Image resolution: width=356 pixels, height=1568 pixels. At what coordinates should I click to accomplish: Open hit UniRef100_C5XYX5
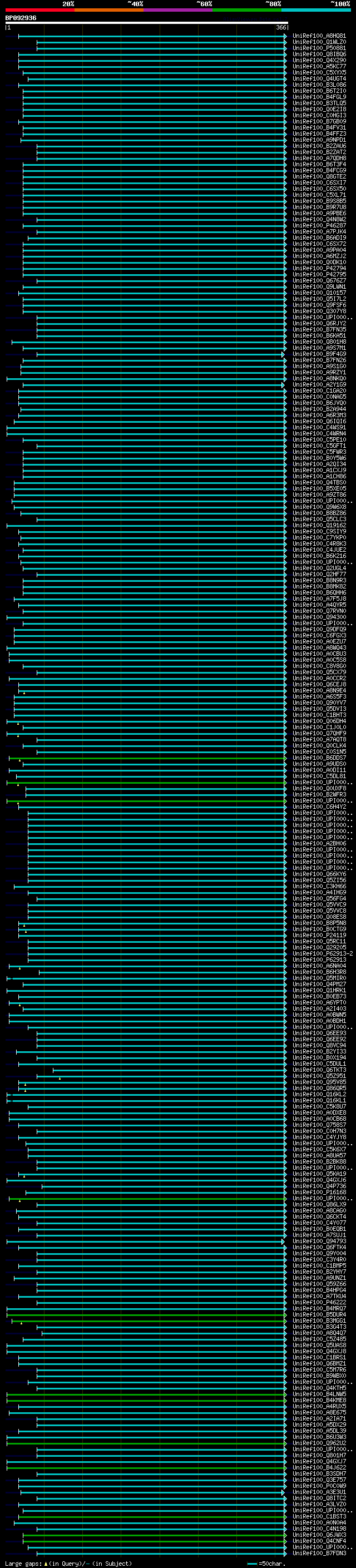coord(319,72)
